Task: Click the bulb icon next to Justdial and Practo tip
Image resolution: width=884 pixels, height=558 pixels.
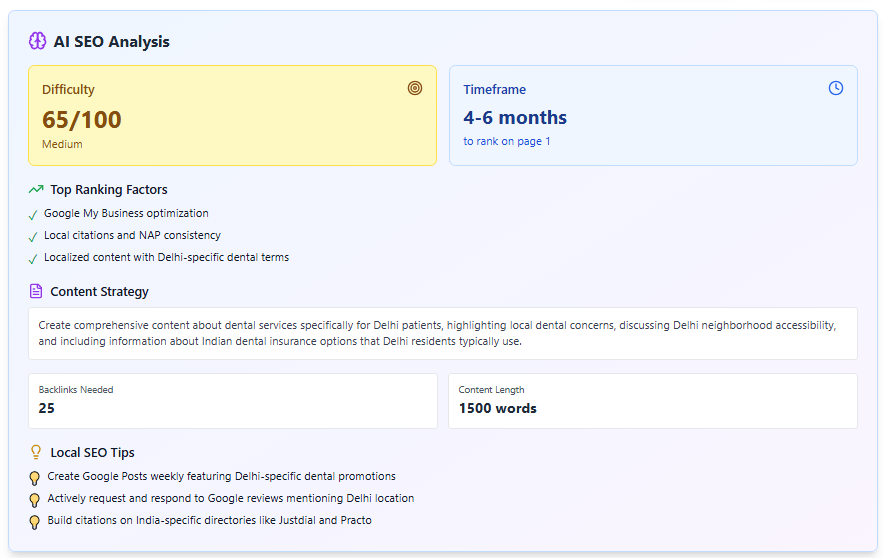Action: (x=34, y=522)
